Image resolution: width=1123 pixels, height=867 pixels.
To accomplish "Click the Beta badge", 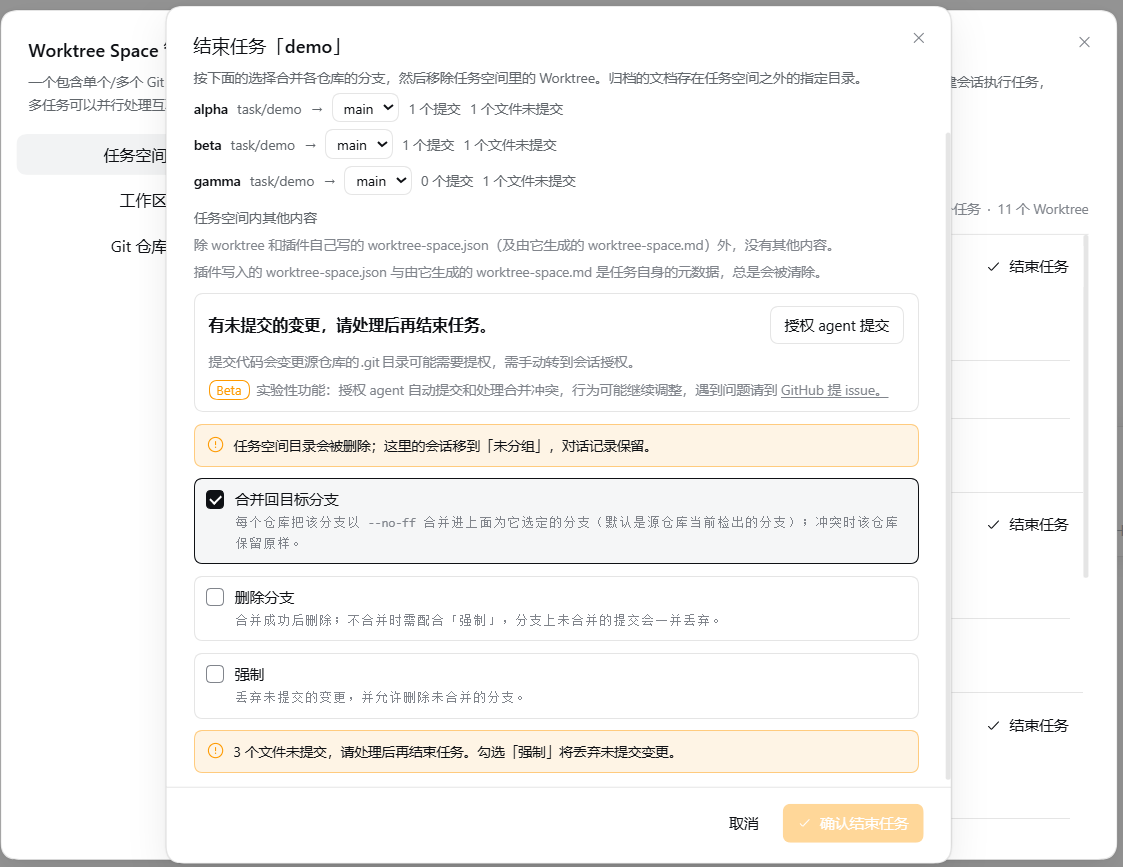I will [x=229, y=390].
